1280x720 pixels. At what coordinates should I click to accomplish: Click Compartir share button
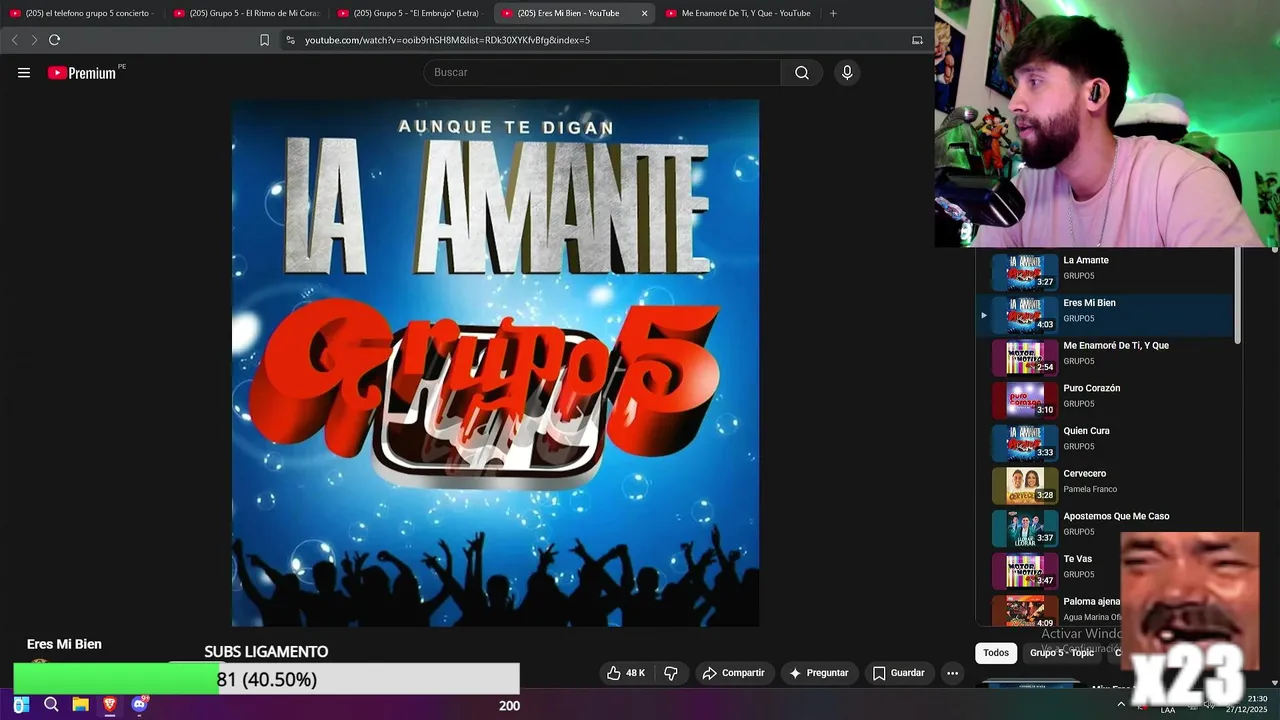point(733,673)
